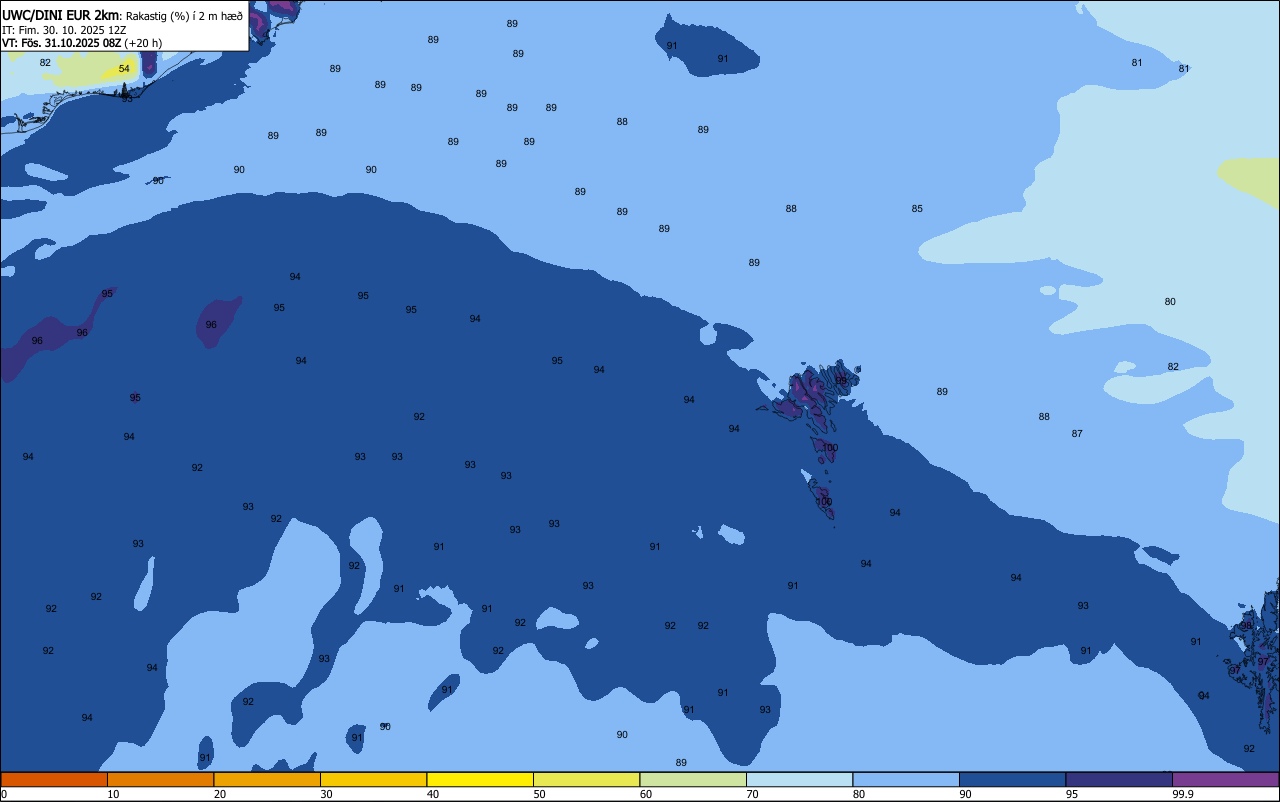Click the '85' humidity value on the map
The width and height of the screenshot is (1280, 802).
[x=917, y=209]
